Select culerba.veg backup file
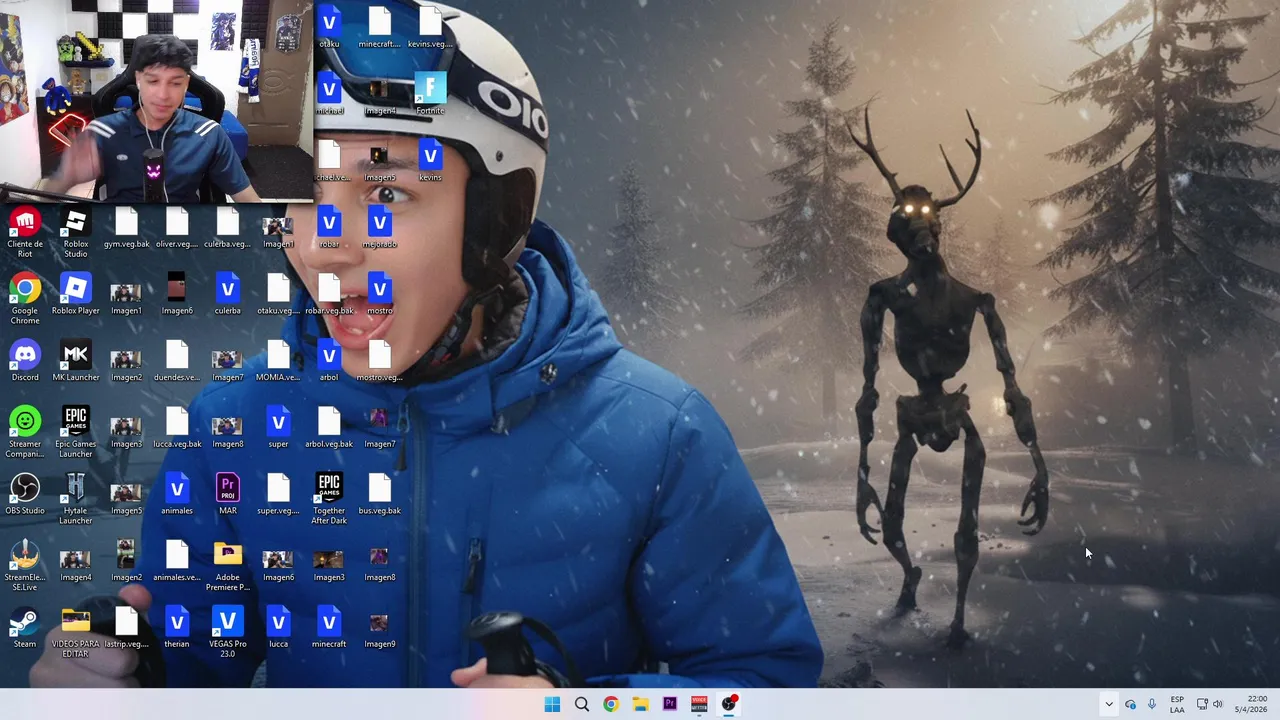This screenshot has width=1280, height=720. point(227,228)
